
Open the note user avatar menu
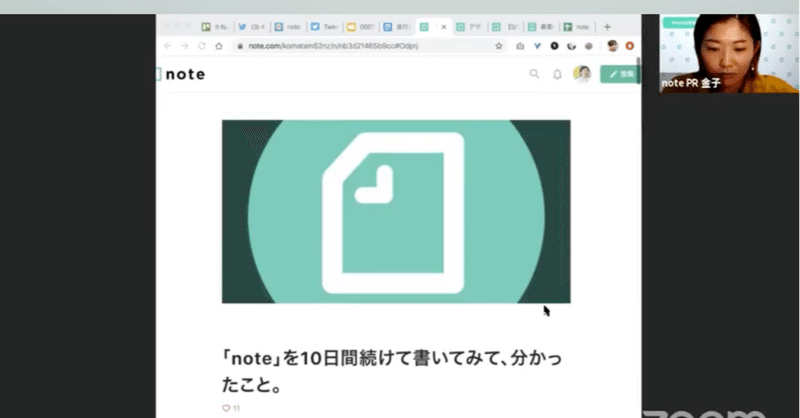click(582, 74)
